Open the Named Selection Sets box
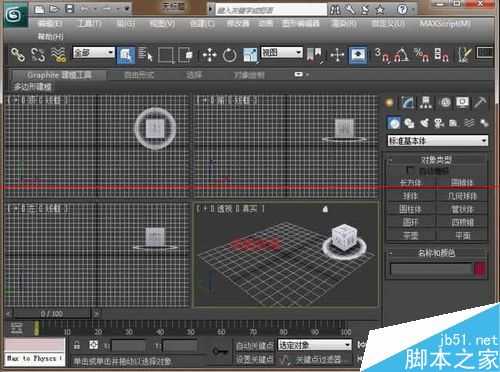 pyautogui.click(x=485, y=53)
